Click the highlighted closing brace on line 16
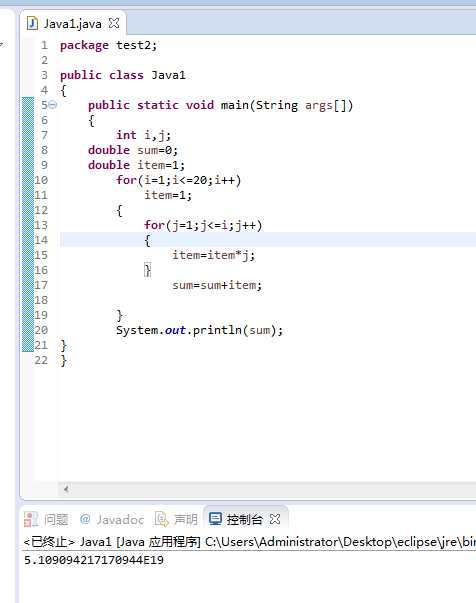Image resolution: width=476 pixels, height=603 pixels. point(148,270)
